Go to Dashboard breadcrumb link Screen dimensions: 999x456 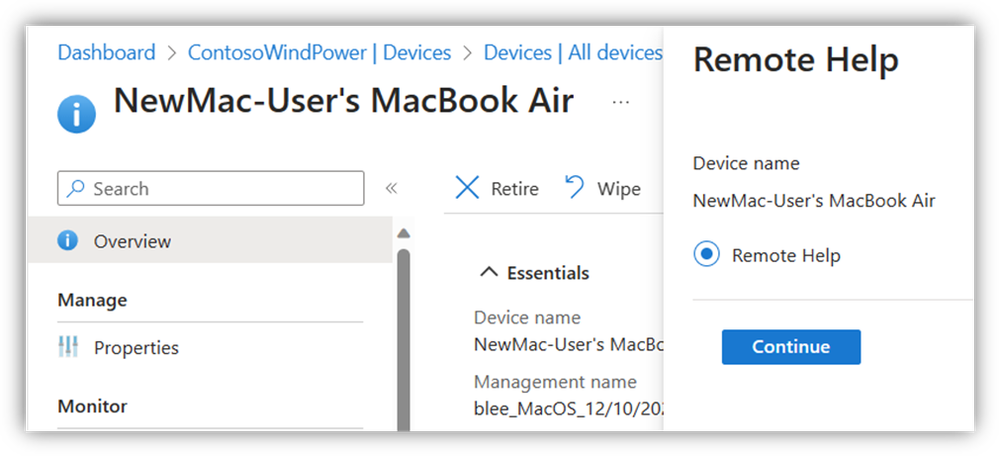point(106,52)
